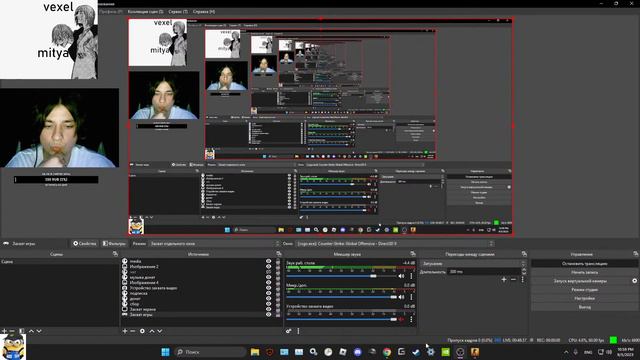Open source properties gear in the Источники toolbar
This screenshot has height=360, width=640.
(142, 331)
